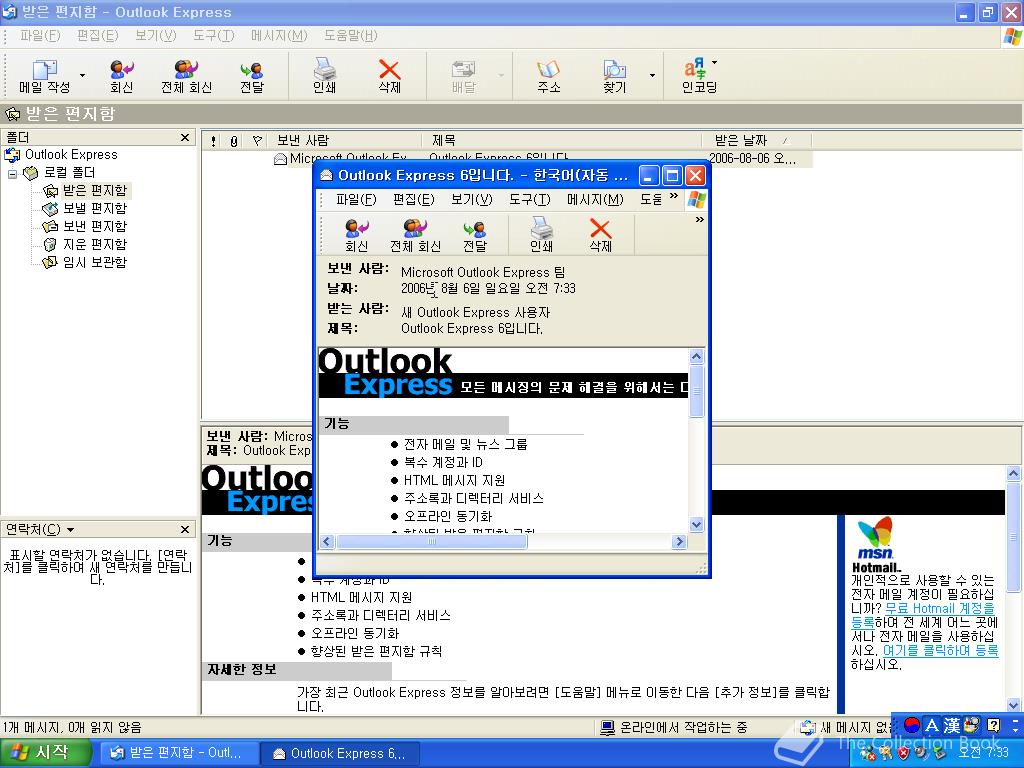Screen dimensions: 1024x768
Task: Open 도구(T) menu in the message window
Action: (x=530, y=199)
